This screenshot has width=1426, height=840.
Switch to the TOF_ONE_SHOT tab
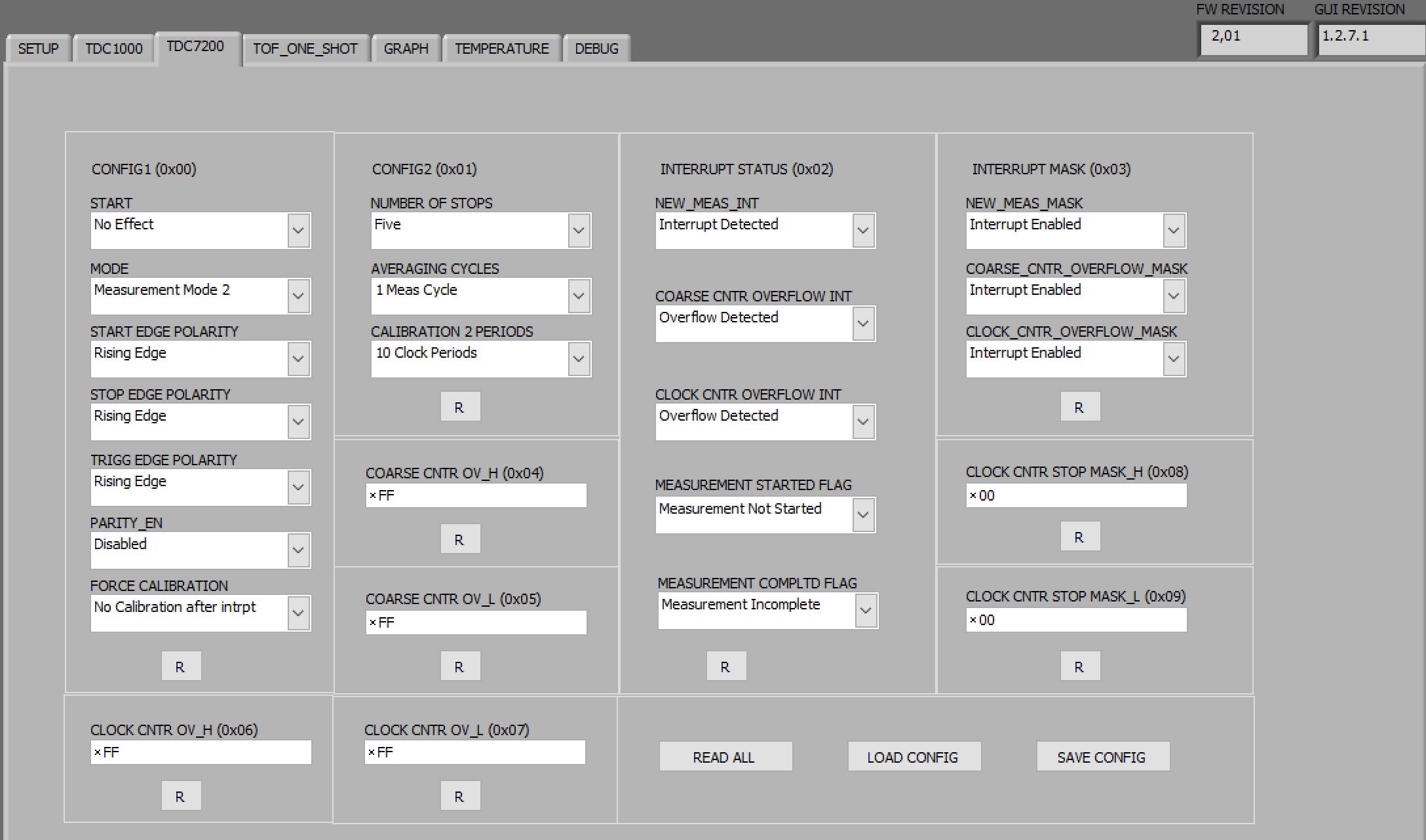(x=305, y=48)
